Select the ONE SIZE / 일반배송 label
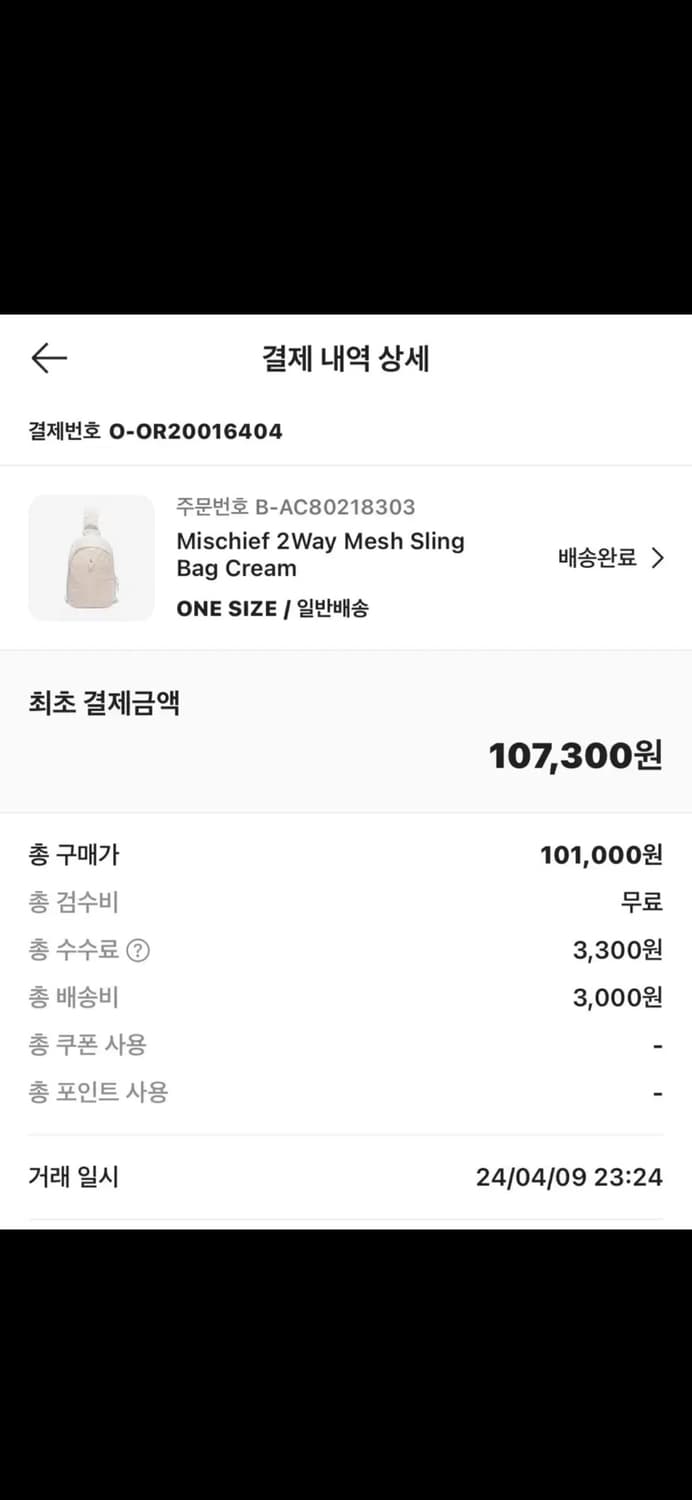The height and width of the screenshot is (1500, 692). coord(273,608)
